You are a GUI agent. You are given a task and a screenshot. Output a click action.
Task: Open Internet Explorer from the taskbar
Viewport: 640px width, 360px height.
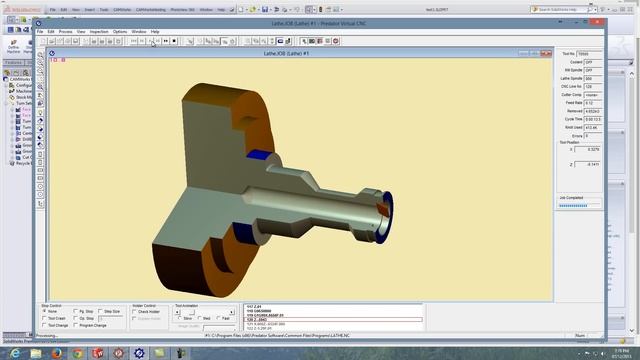coord(15,353)
